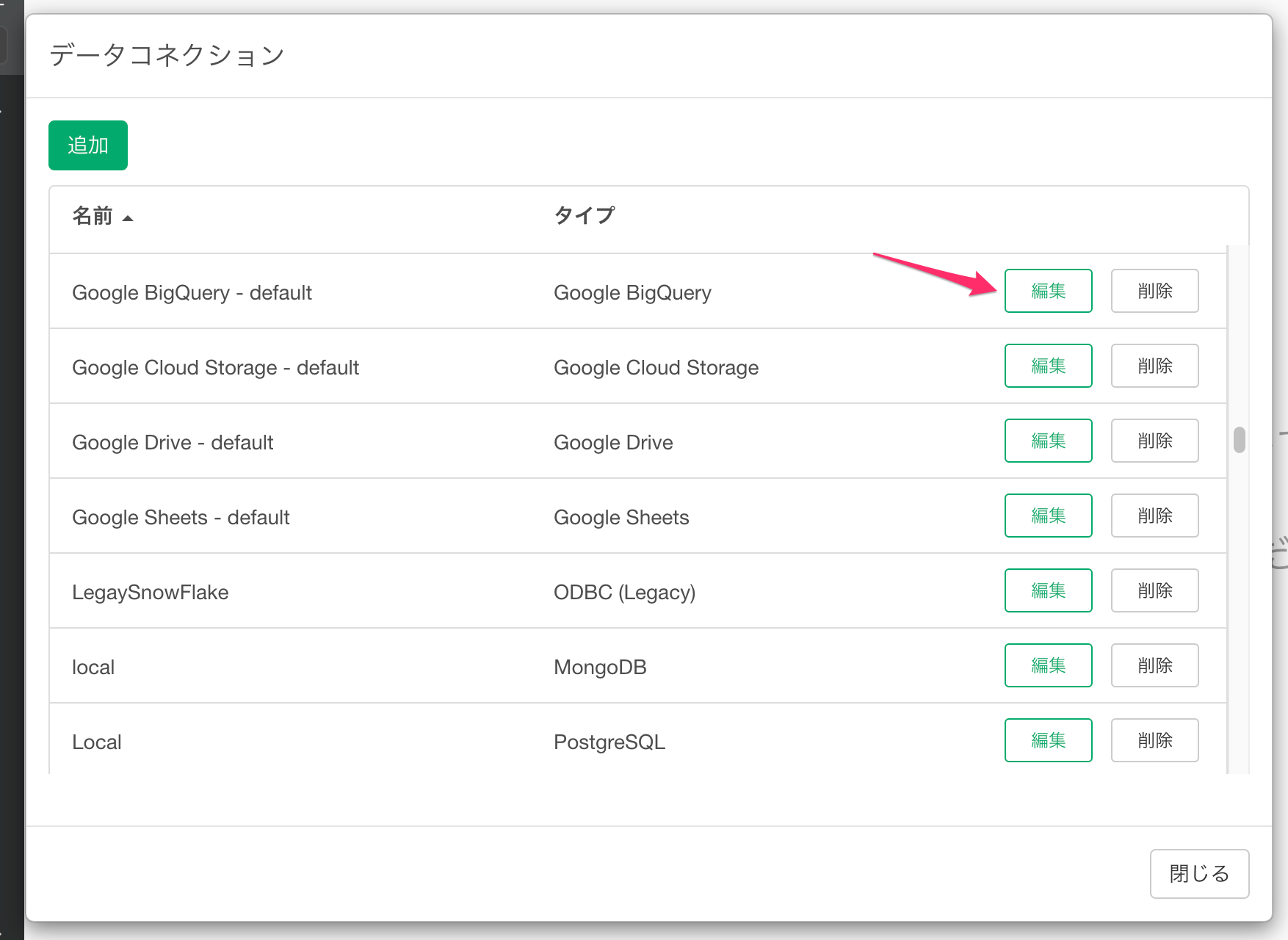Delete the PostgreSQL Local connection
Image resolution: width=1288 pixels, height=940 pixels.
click(x=1154, y=740)
